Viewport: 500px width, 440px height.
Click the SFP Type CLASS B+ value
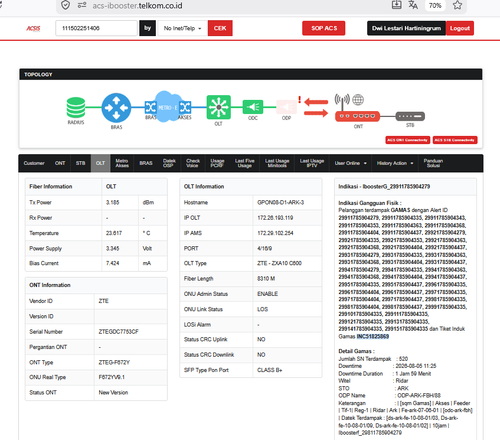[x=270, y=370]
